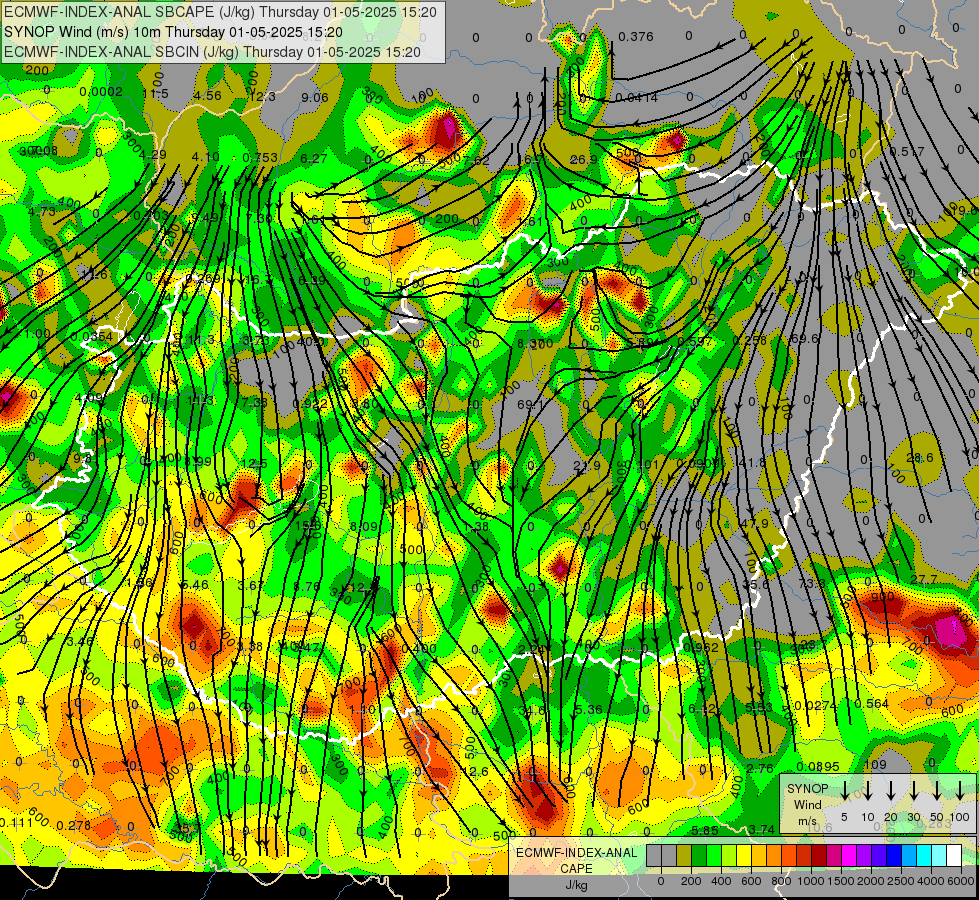979x900 pixels.
Task: Pick the purple CAPE legend swatch
Action: pos(863,855)
